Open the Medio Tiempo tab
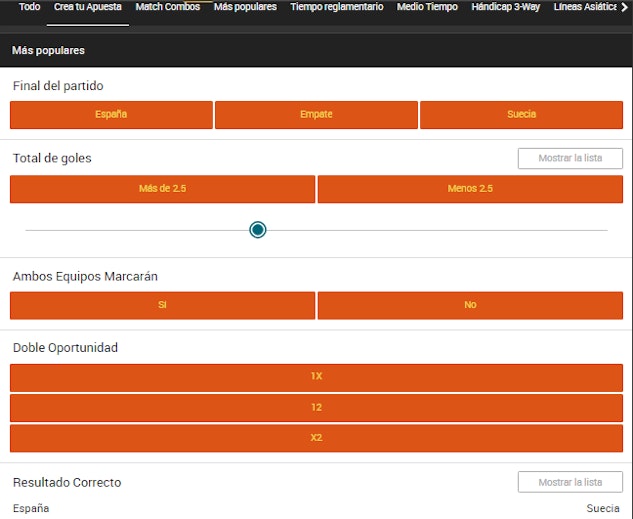 427,7
